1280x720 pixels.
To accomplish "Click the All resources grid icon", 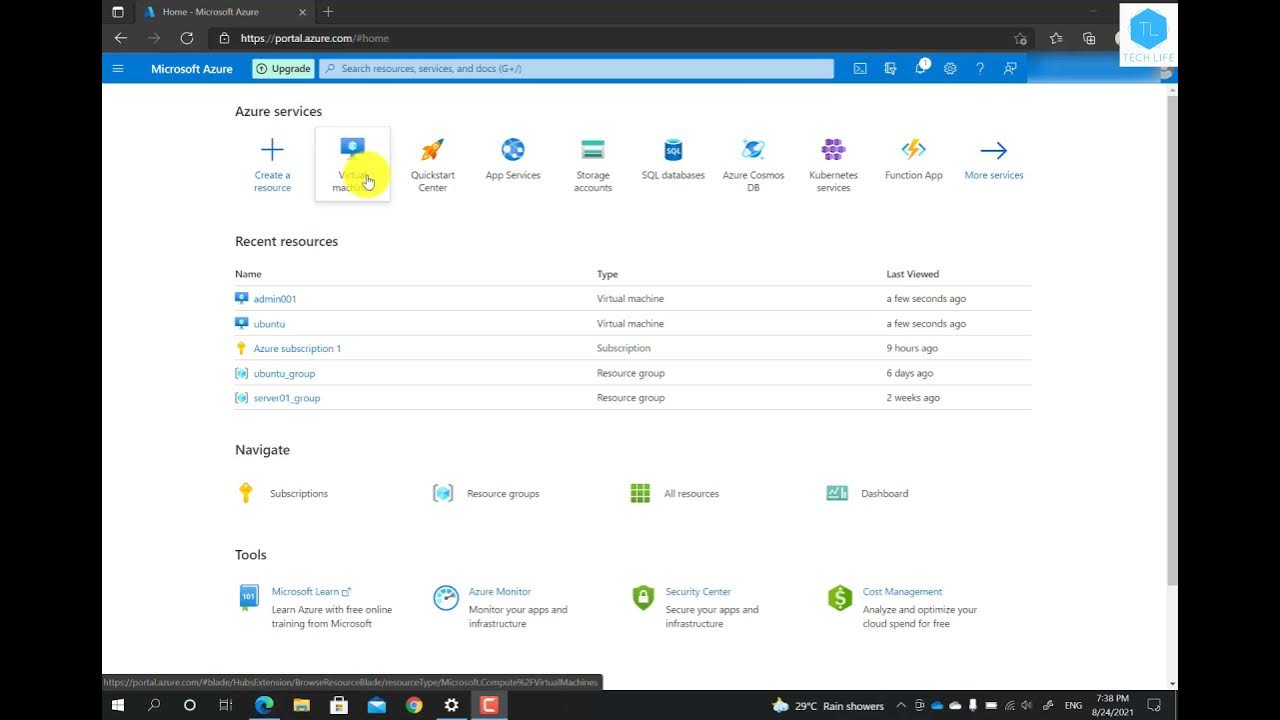I will [640, 493].
